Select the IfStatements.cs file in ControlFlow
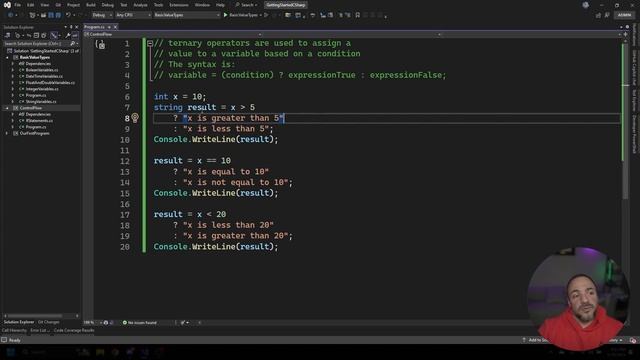Screen dimensions: 640x360 tap(39, 121)
